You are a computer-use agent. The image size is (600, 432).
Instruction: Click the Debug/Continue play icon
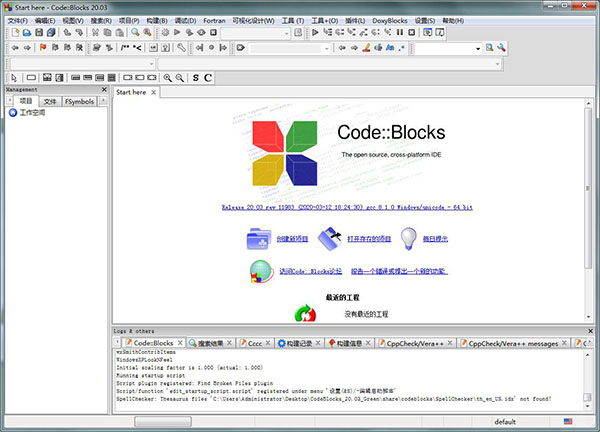pos(315,33)
